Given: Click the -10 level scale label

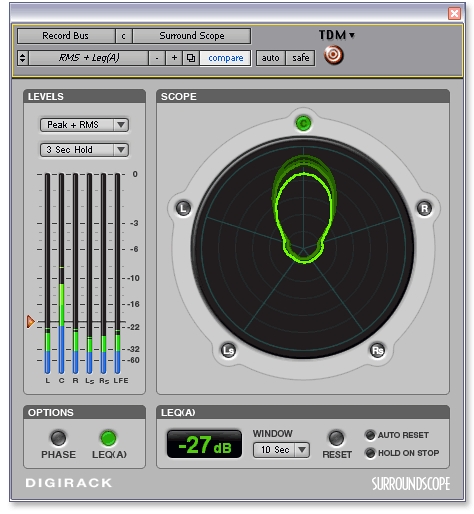Looking at the screenshot, I should point(133,278).
